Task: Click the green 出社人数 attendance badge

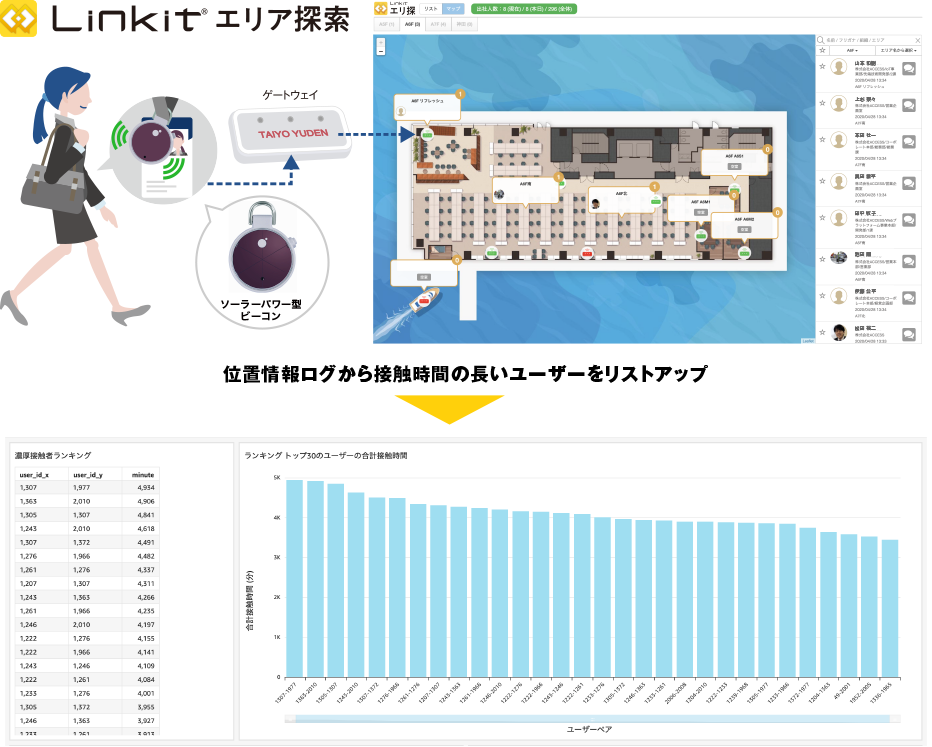Action: point(524,9)
